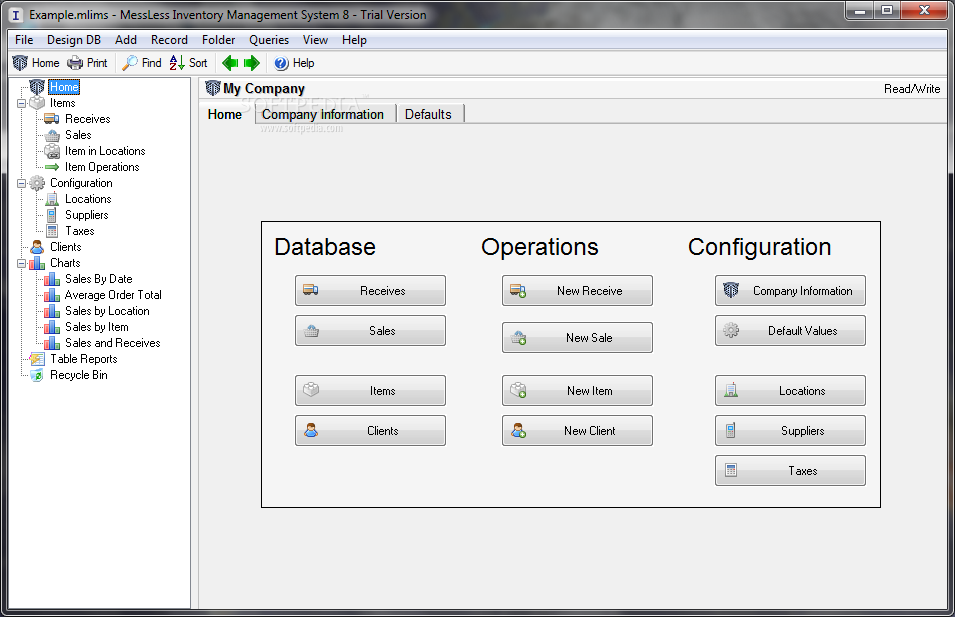Open the View menu

[315, 40]
